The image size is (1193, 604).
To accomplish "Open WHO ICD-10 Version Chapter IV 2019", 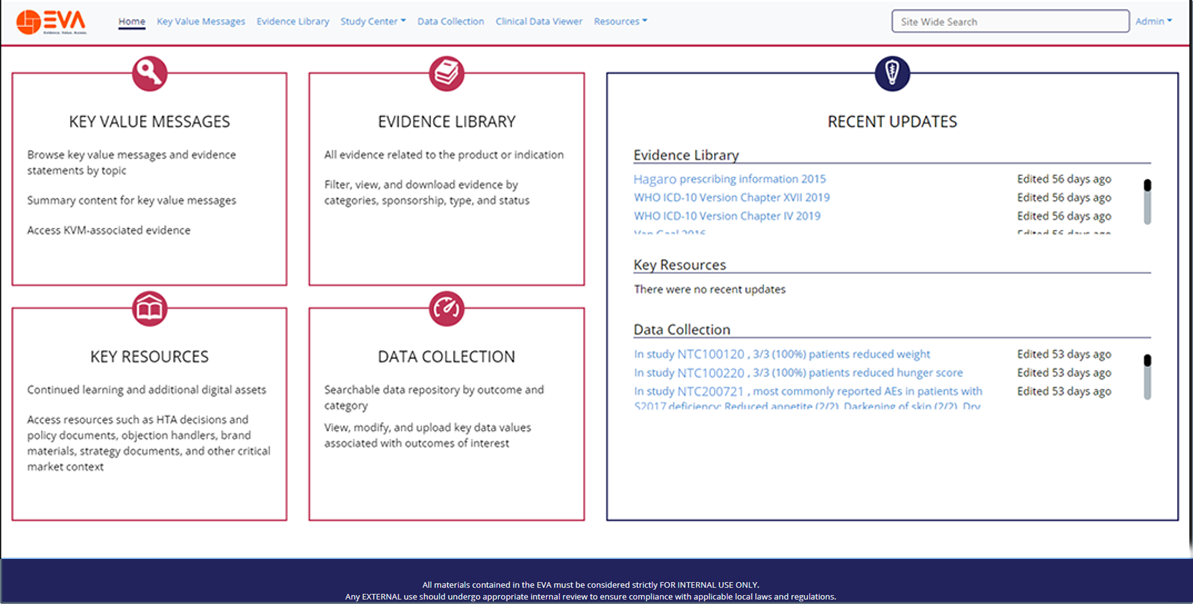I will pos(727,215).
